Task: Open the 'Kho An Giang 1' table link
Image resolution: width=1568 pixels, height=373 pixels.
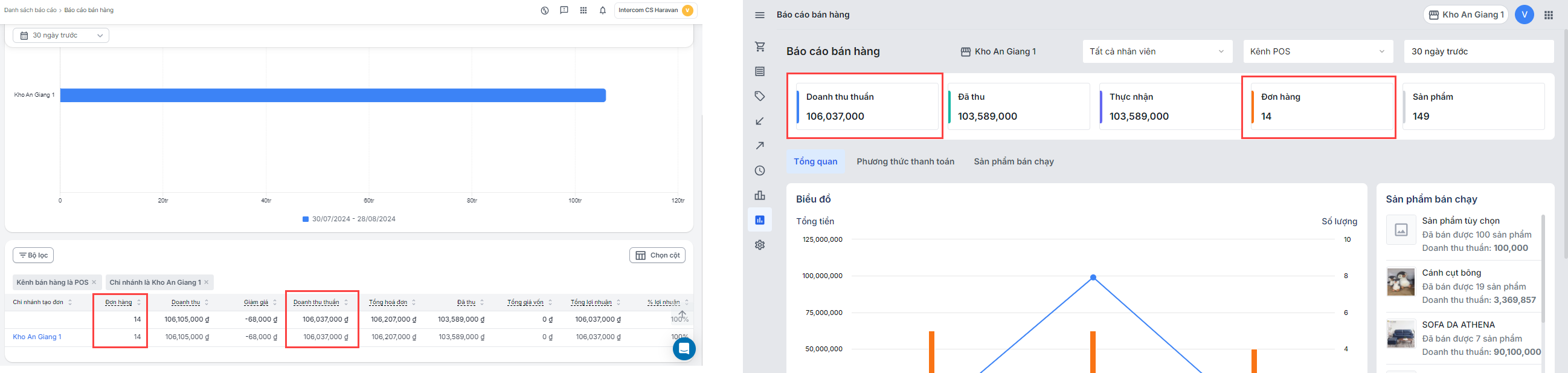Action: (x=37, y=337)
